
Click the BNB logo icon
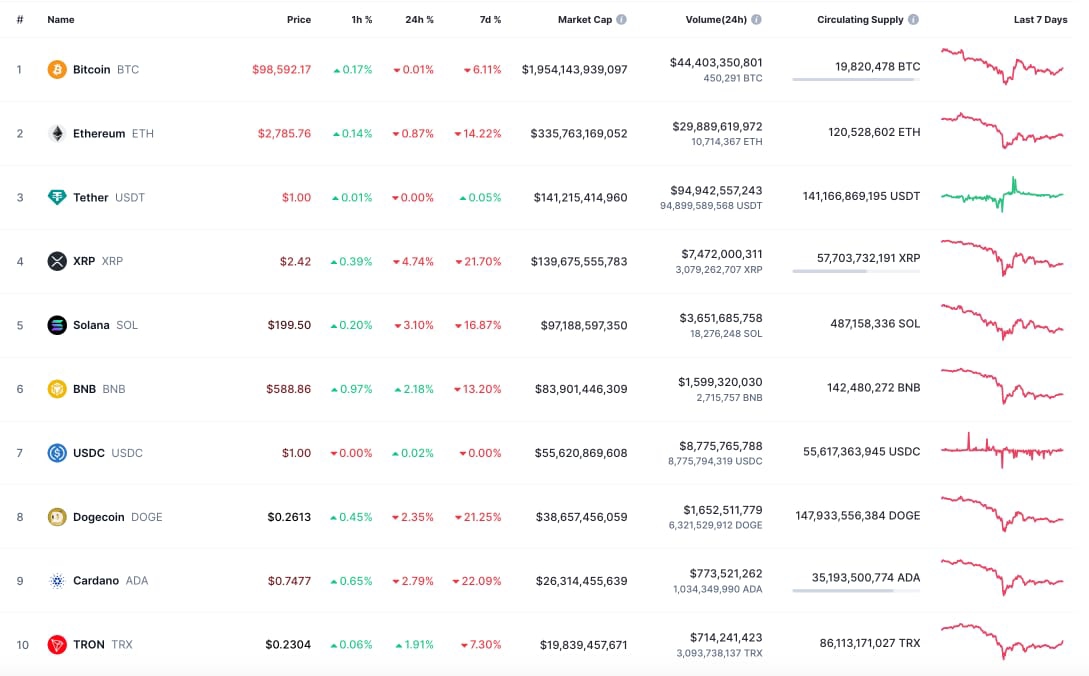57,389
